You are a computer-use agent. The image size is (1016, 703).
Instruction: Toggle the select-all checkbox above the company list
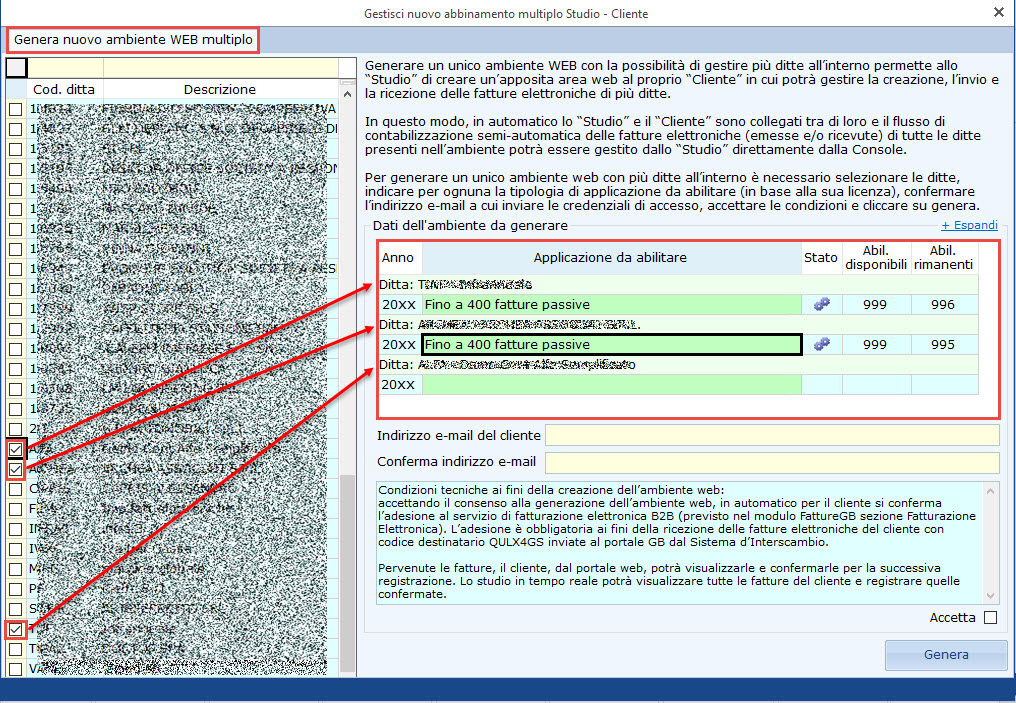pos(16,67)
